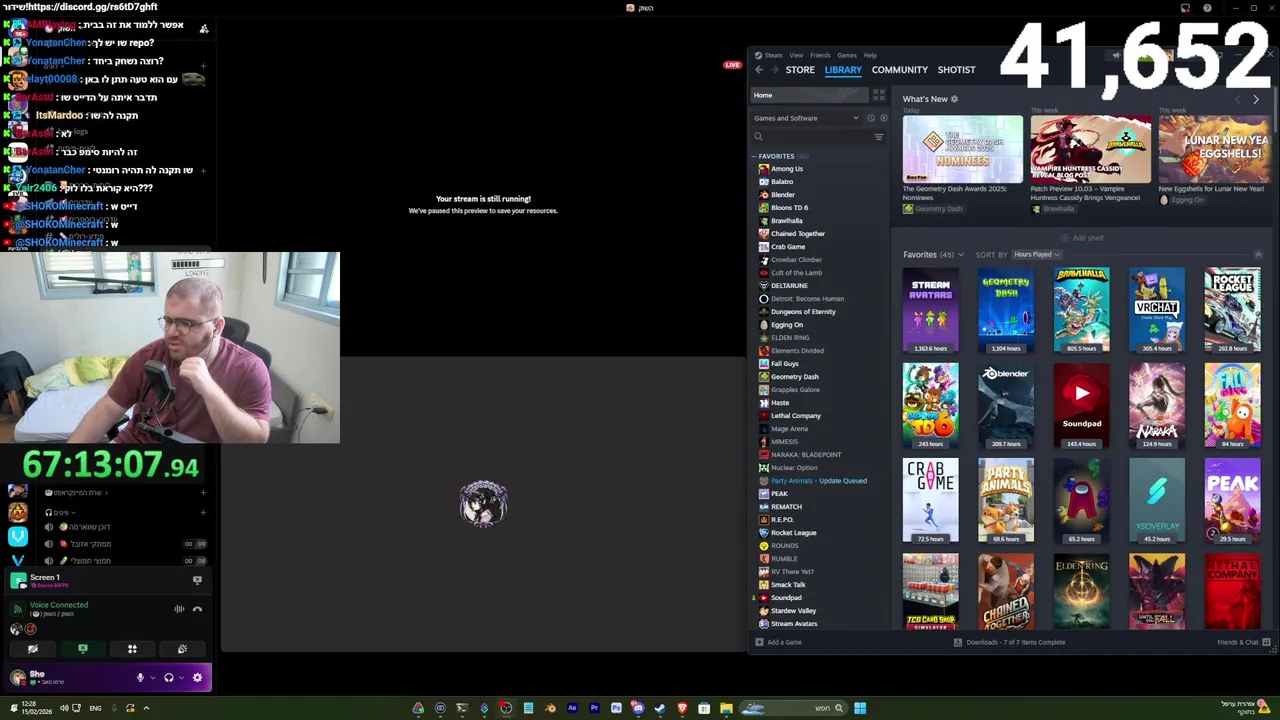
Task: Select Balatro in the games list
Action: pyautogui.click(x=782, y=182)
